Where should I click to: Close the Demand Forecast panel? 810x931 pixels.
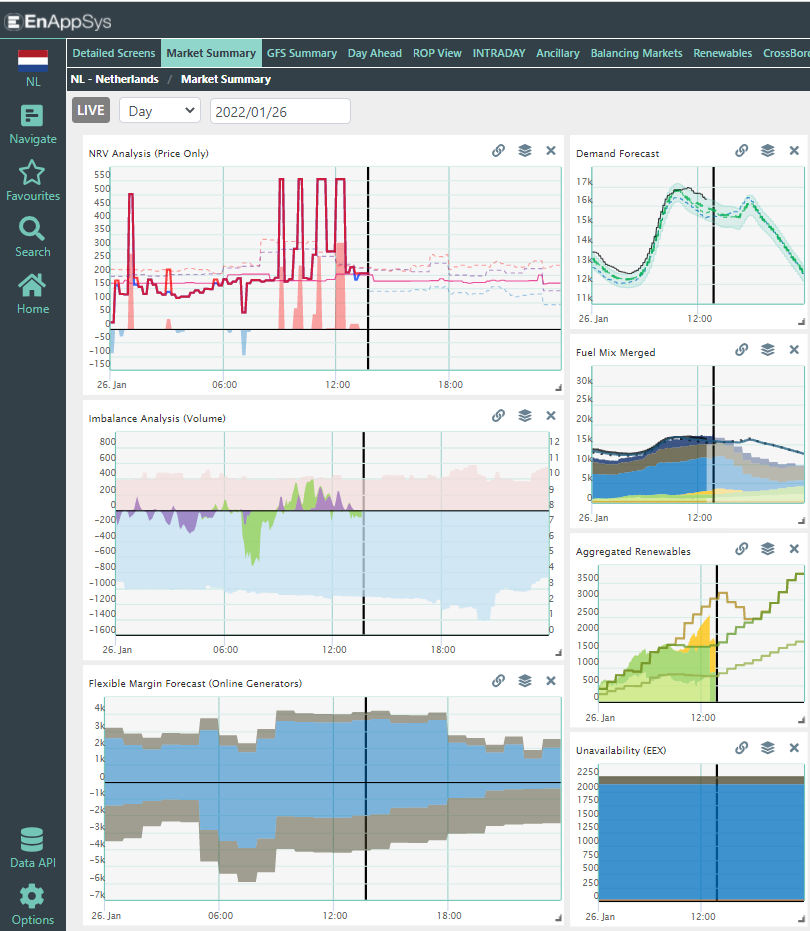(794, 151)
